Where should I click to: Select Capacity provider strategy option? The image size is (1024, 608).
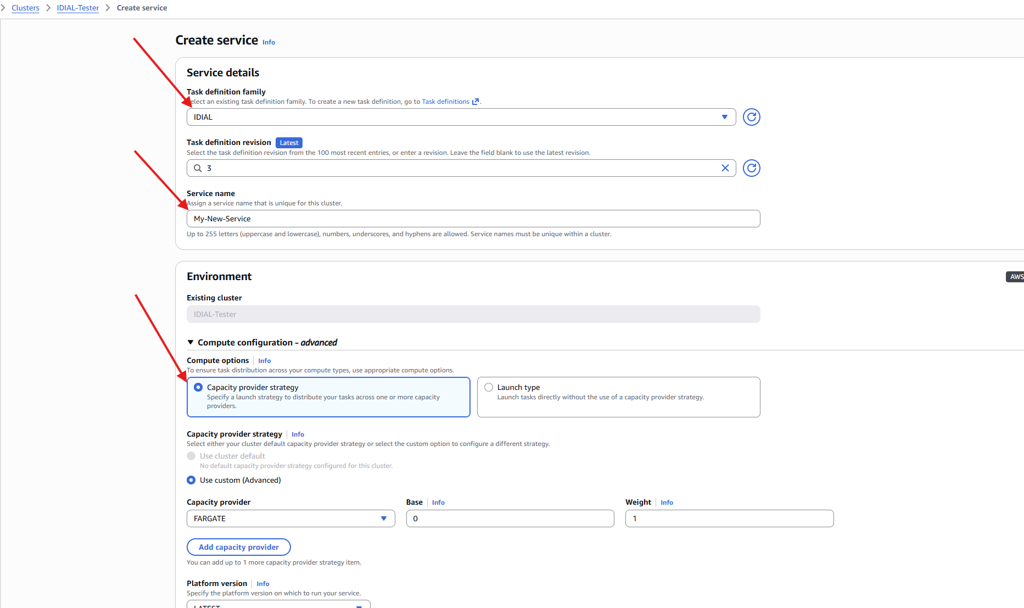pyautogui.click(x=328, y=396)
